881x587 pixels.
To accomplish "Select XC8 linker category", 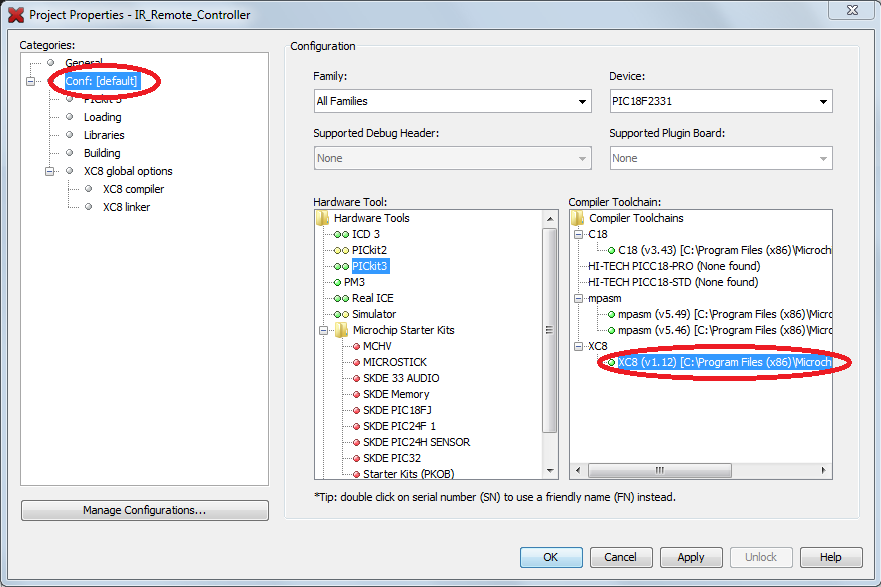I will [126, 207].
